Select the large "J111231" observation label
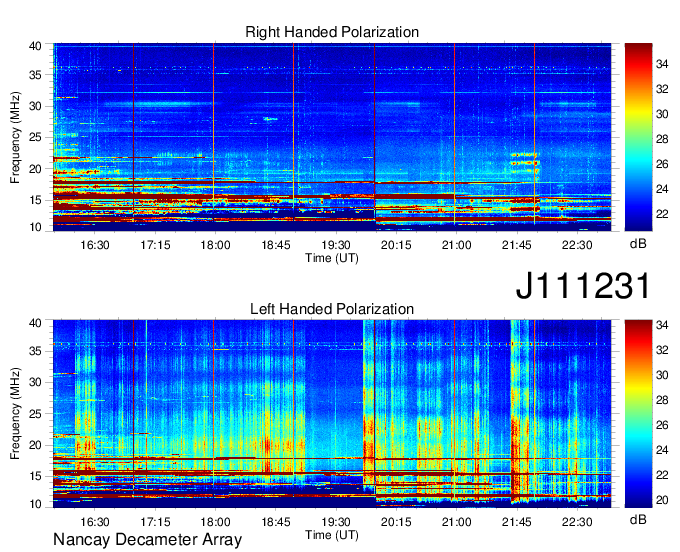The image size is (680, 552). point(583,286)
